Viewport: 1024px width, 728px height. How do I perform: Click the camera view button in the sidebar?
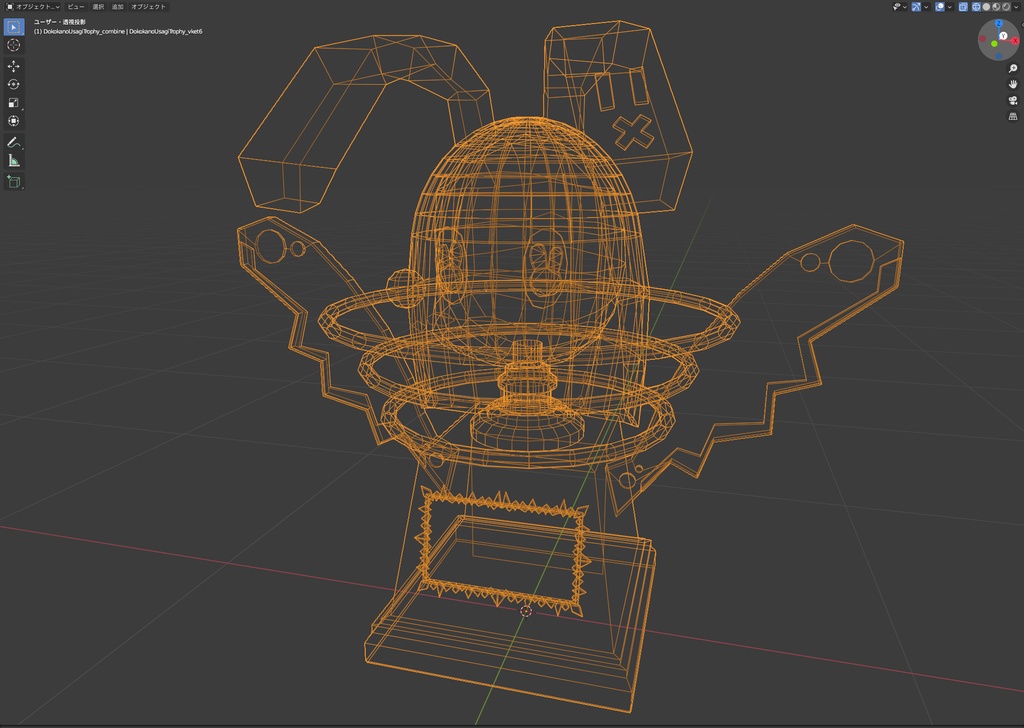pos(1012,100)
